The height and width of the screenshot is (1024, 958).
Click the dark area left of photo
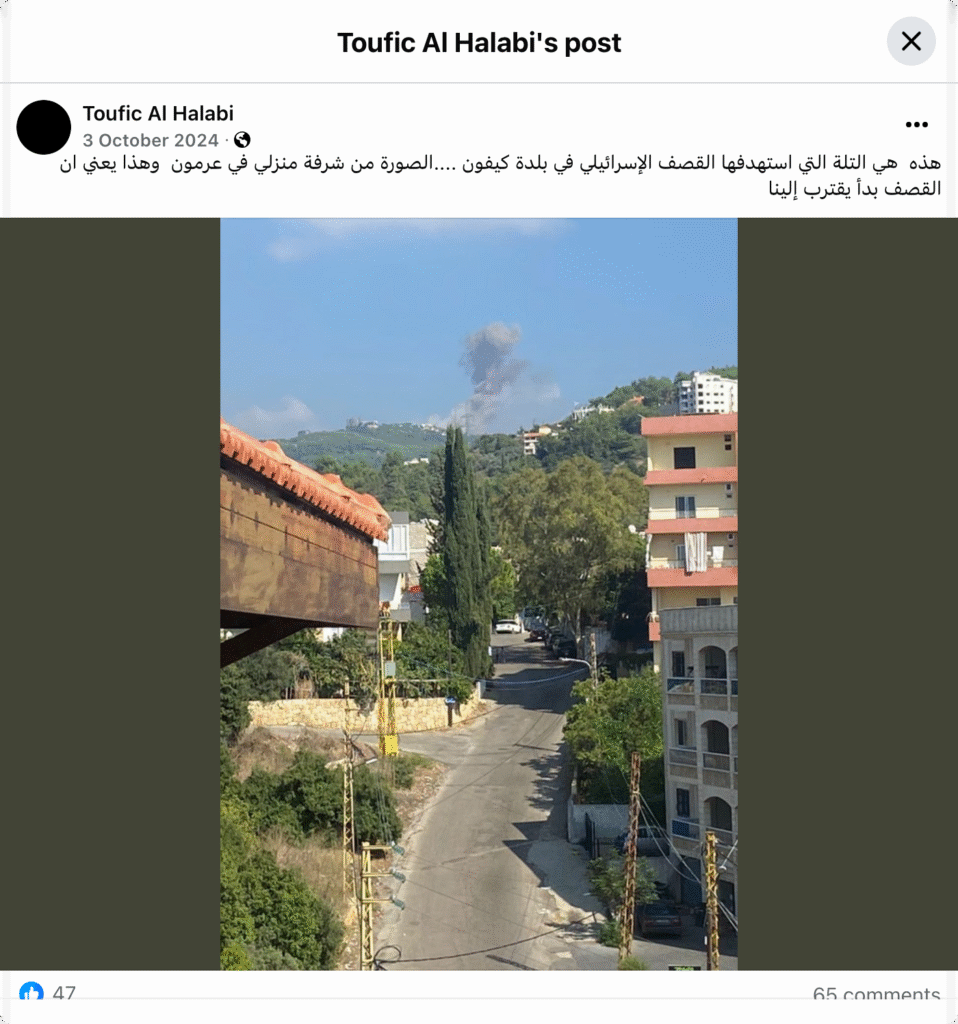(x=110, y=594)
